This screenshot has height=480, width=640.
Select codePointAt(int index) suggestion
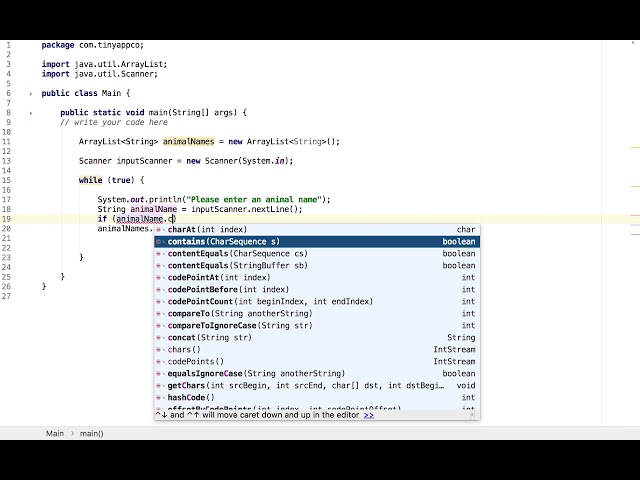317,278
